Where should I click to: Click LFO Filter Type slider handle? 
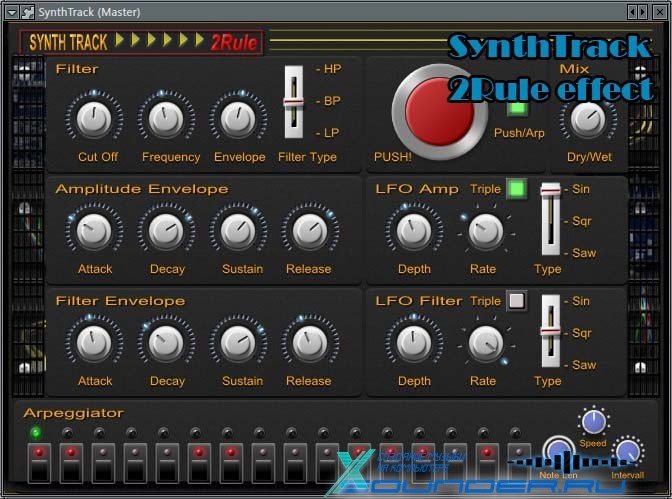coord(550,332)
